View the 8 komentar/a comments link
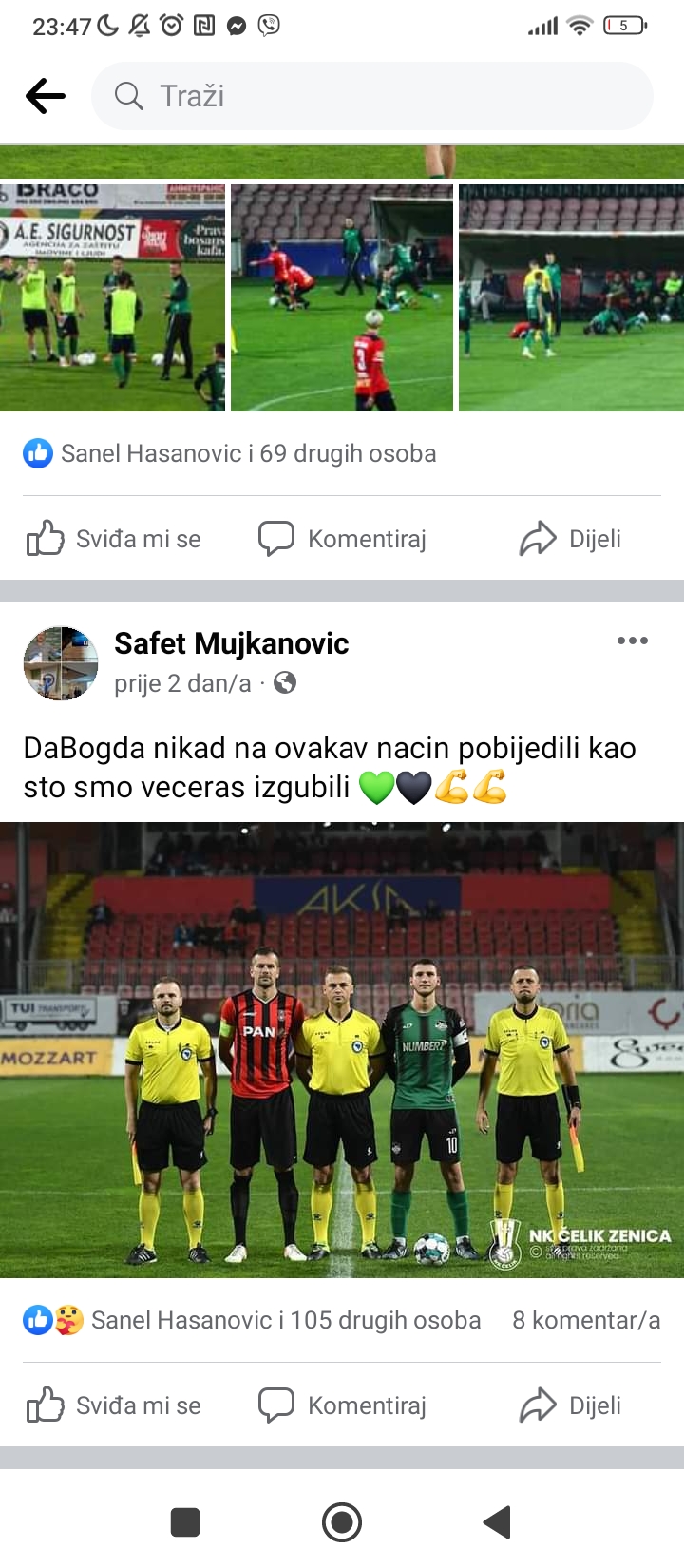Viewport: 684px width, 1568px height. tap(586, 1320)
